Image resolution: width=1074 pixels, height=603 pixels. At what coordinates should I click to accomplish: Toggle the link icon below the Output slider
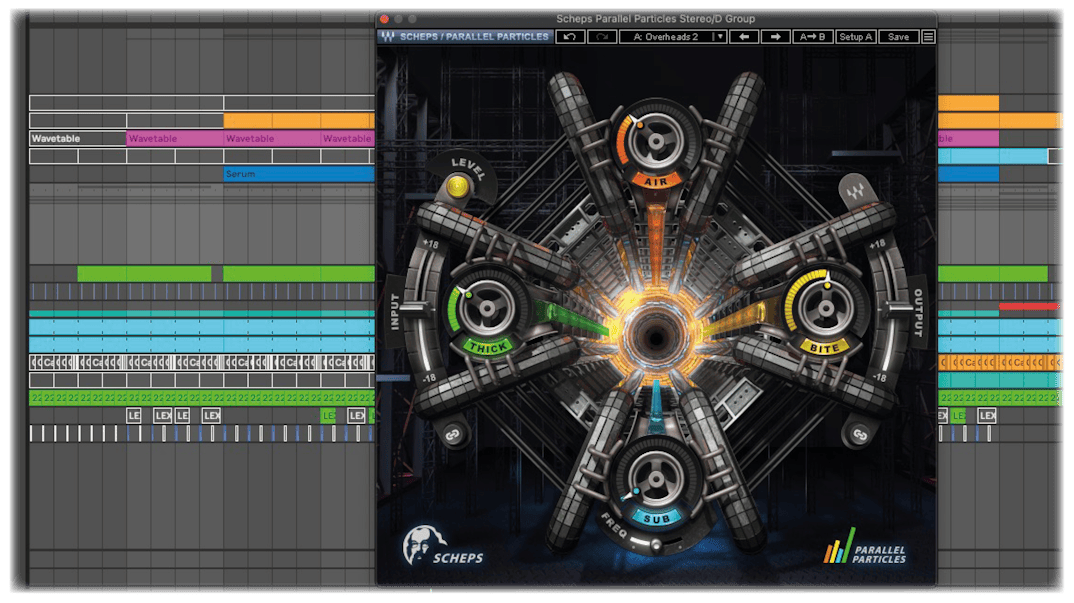(x=860, y=434)
